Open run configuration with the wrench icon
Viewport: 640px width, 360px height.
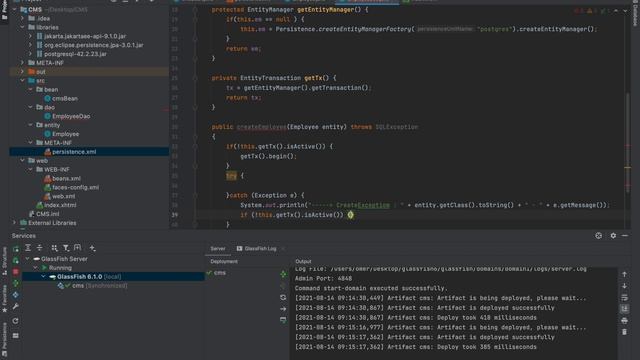[16, 306]
